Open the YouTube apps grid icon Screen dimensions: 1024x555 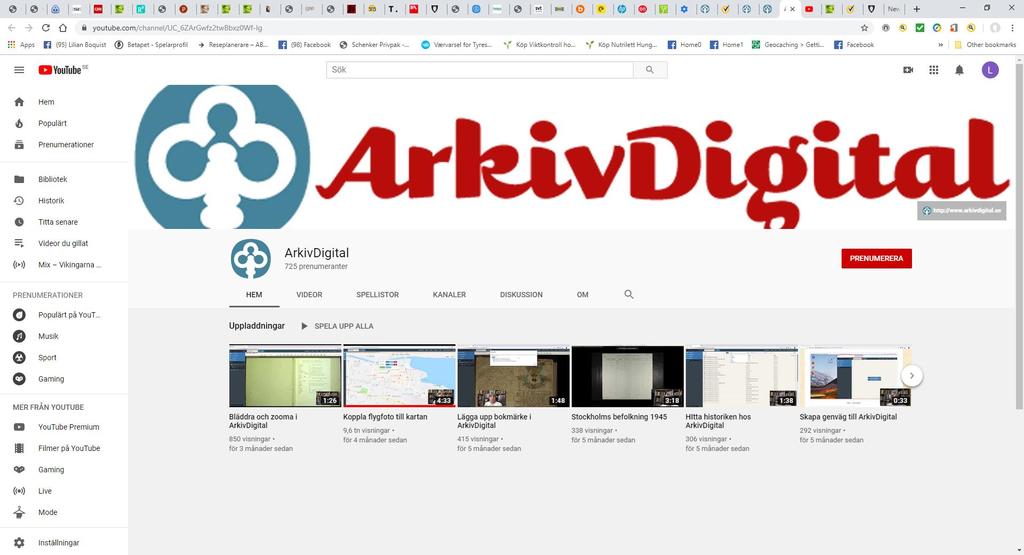click(934, 70)
